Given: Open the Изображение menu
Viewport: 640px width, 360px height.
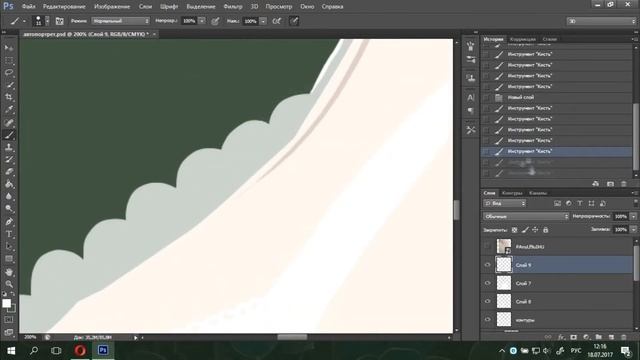Looking at the screenshot, I should point(112,7).
